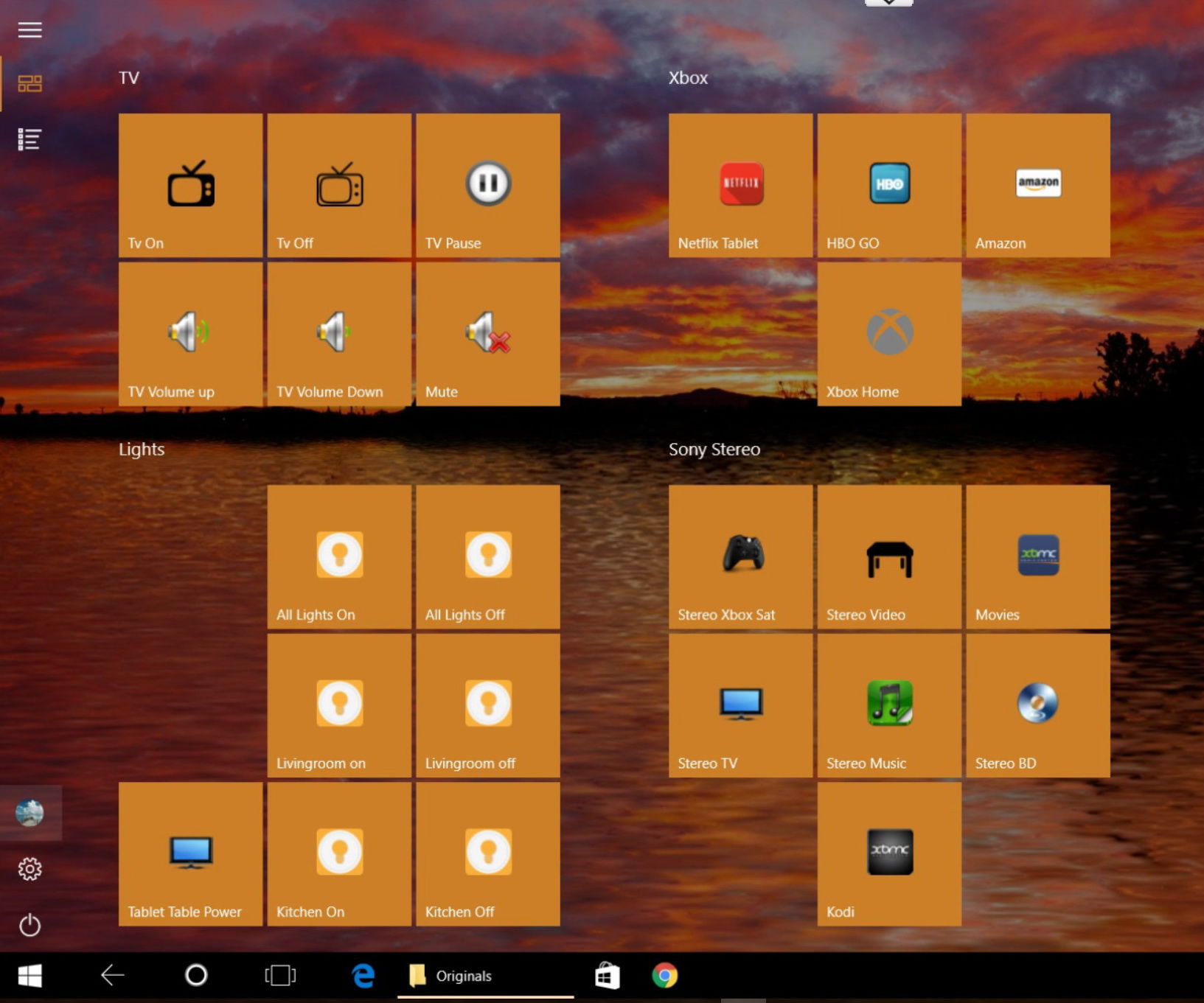Expand the dropdown arrow at the top
This screenshot has height=1003, width=1204.
pos(888,2)
